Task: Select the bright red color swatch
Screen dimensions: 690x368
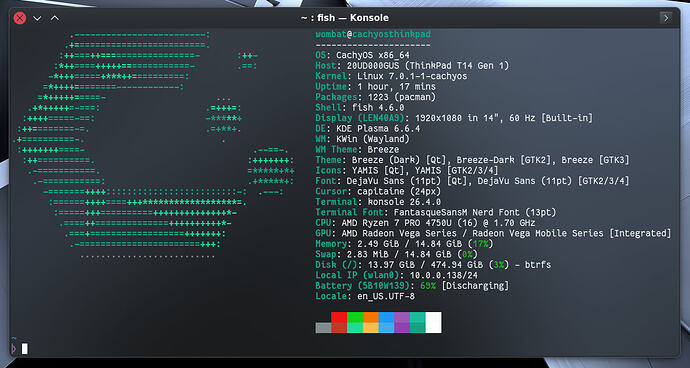Action: [339, 317]
